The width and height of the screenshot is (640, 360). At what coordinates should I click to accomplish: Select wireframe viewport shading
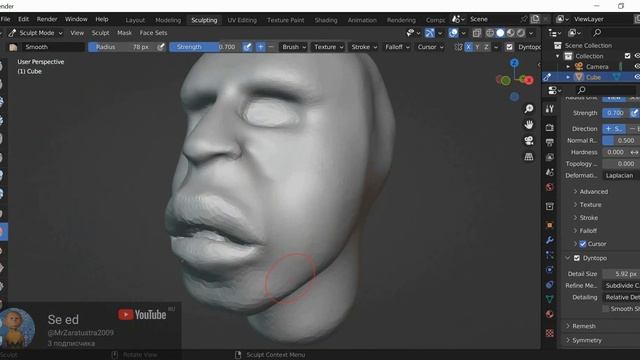tap(490, 33)
